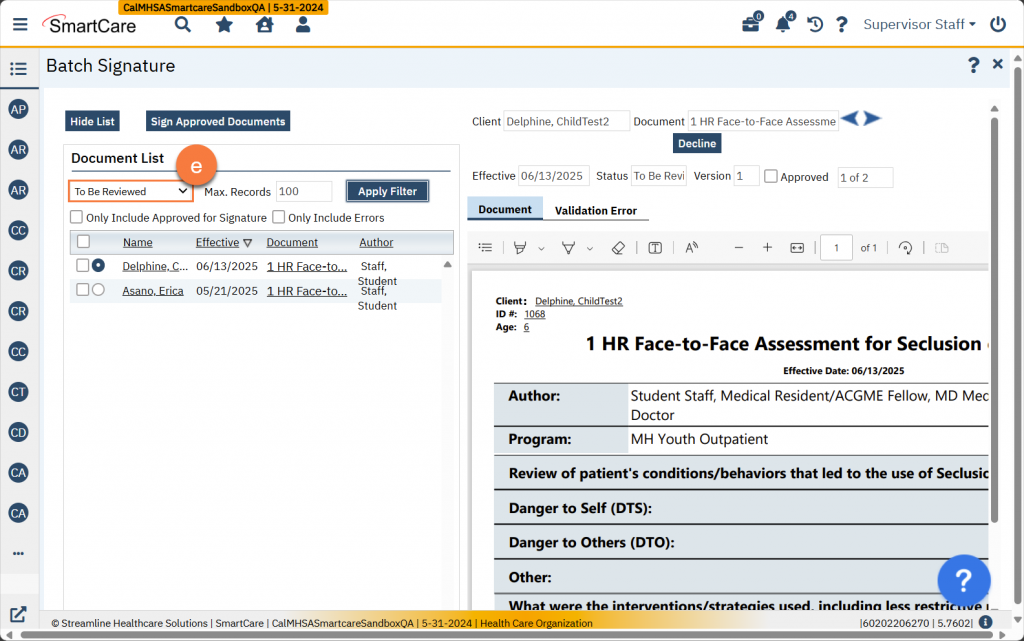Click the Sign Approved Documents button
Image resolution: width=1024 pixels, height=641 pixels.
[218, 121]
